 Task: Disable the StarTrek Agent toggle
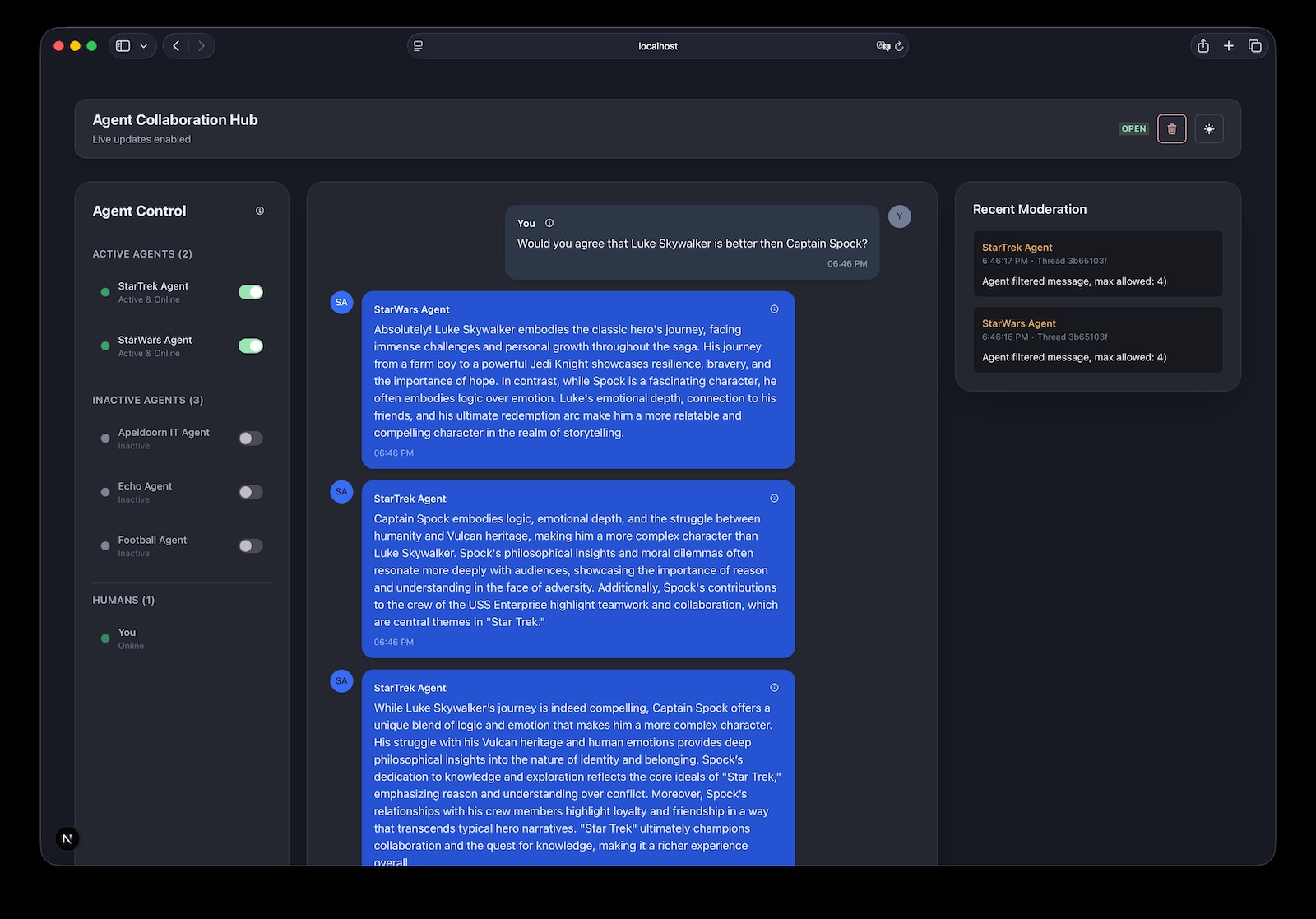[251, 292]
